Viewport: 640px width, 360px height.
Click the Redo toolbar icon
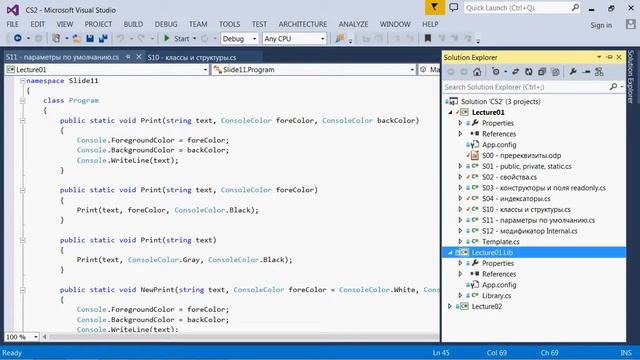pyautogui.click(x=141, y=38)
